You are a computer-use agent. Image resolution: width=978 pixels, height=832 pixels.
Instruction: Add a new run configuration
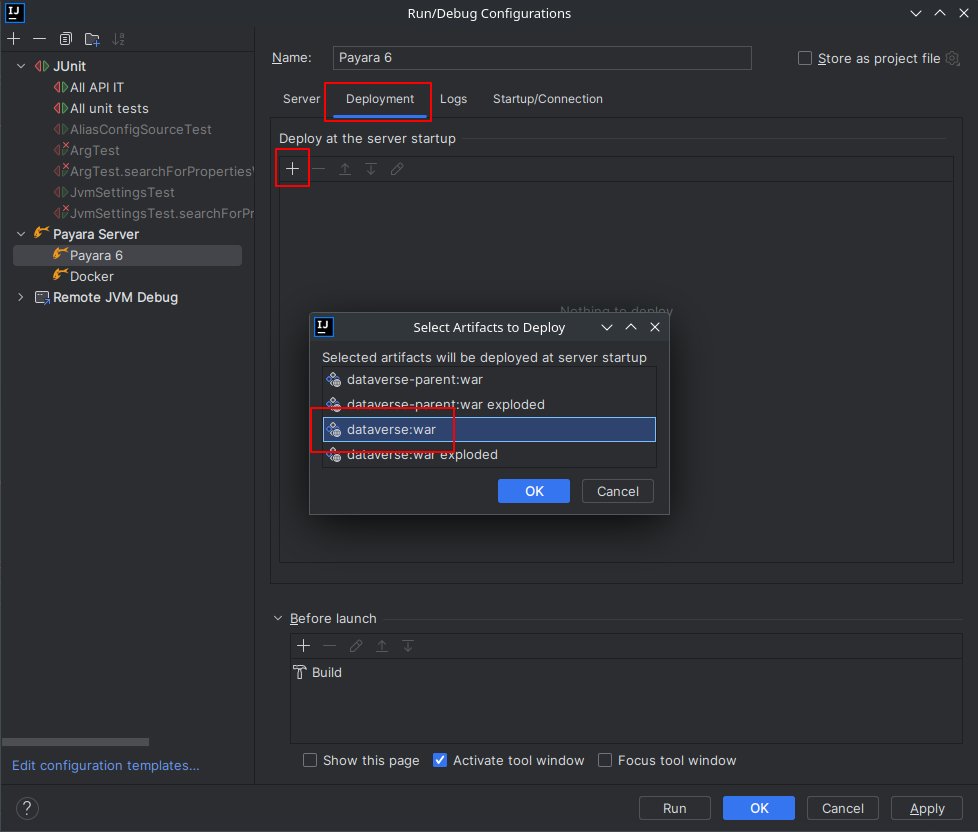[x=13, y=38]
